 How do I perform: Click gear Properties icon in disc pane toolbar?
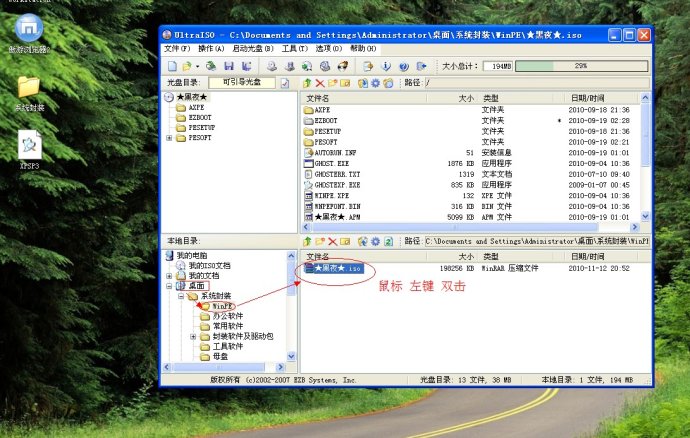click(375, 83)
